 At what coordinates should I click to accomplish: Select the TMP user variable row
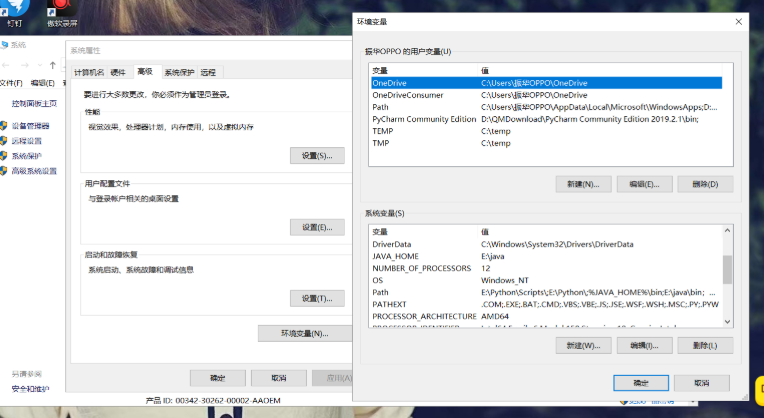coord(546,143)
